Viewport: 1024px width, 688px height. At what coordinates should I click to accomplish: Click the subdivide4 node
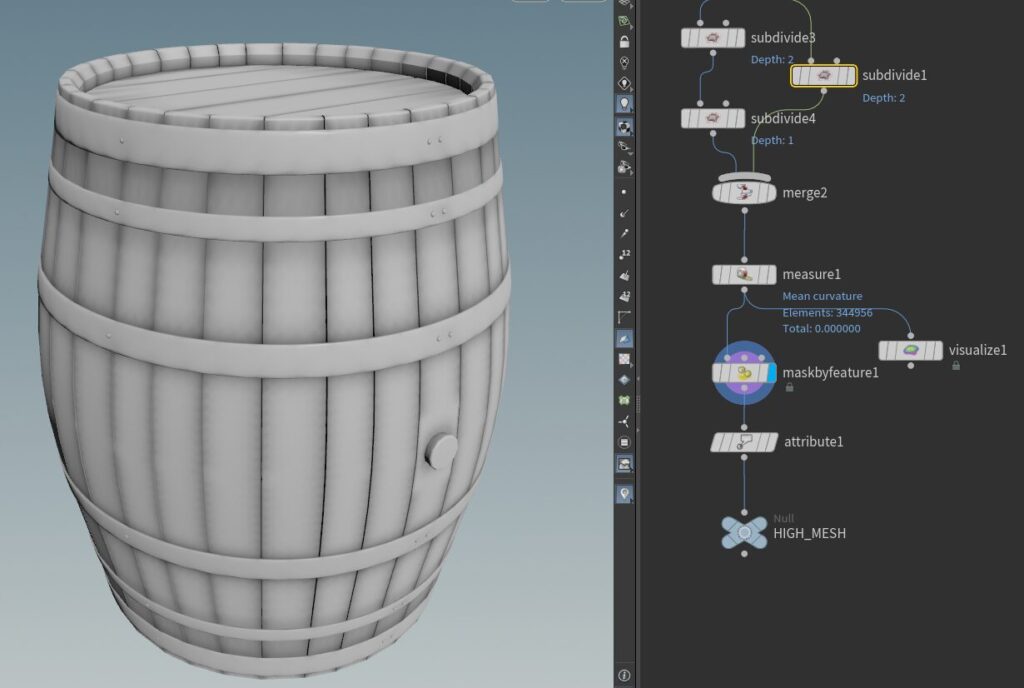pyautogui.click(x=713, y=119)
